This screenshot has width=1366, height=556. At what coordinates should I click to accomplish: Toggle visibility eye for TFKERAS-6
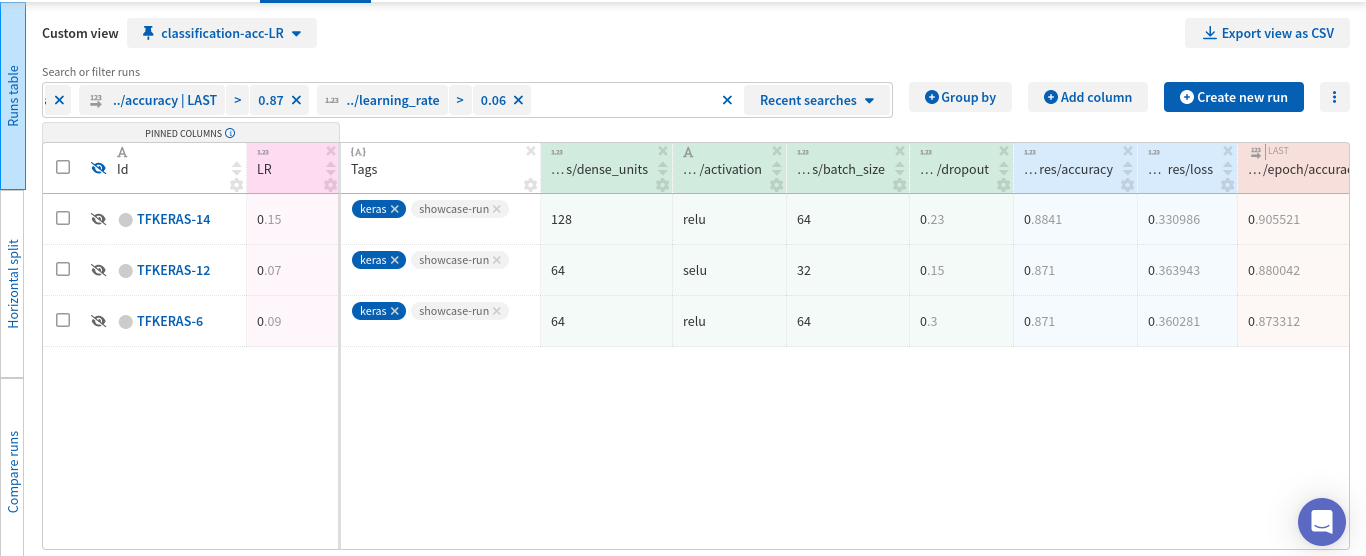98,321
